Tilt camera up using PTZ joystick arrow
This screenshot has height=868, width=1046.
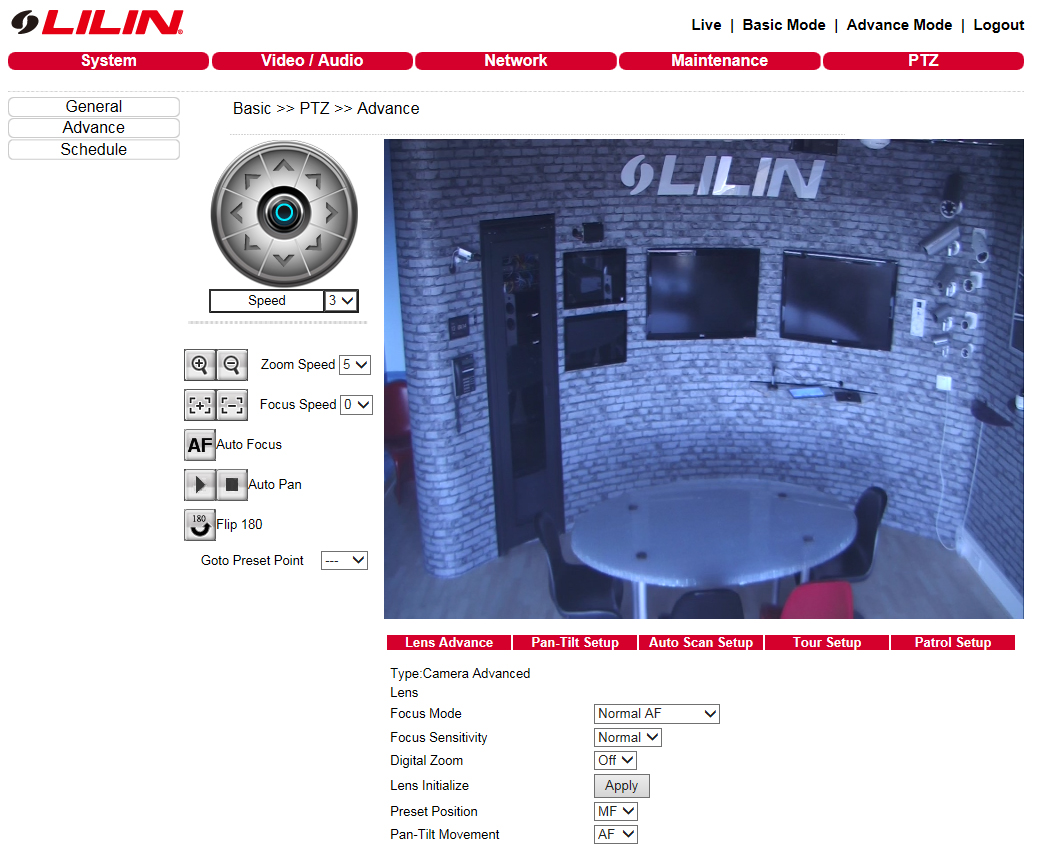(x=284, y=165)
